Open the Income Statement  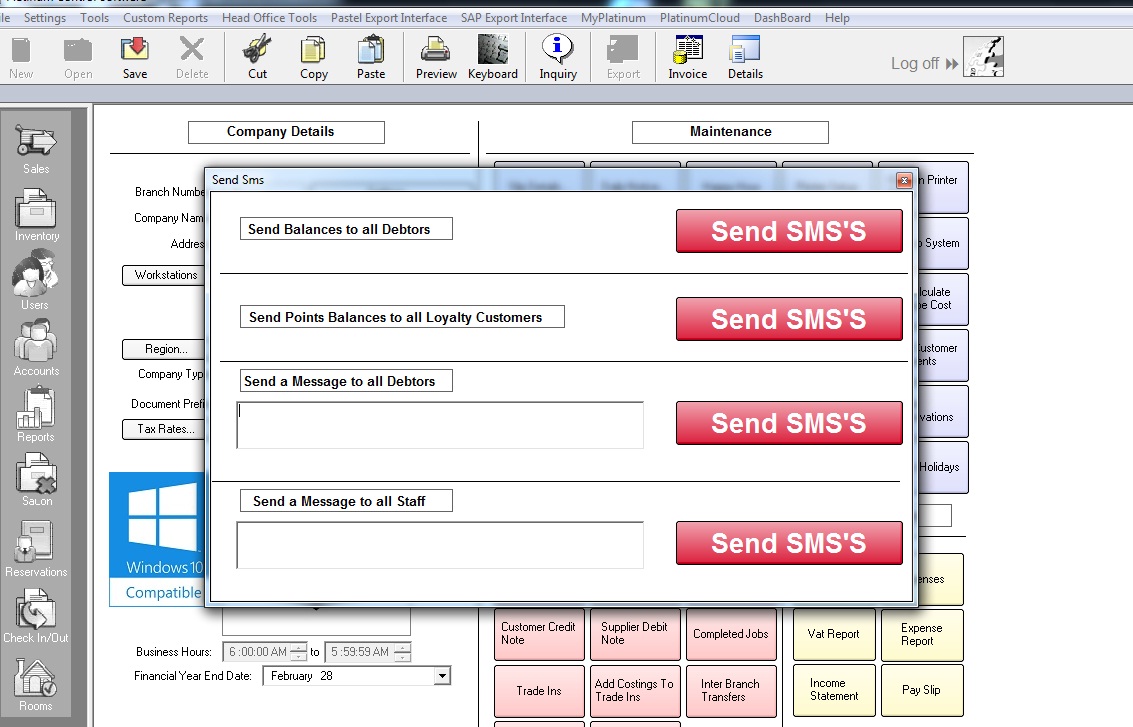pos(834,690)
